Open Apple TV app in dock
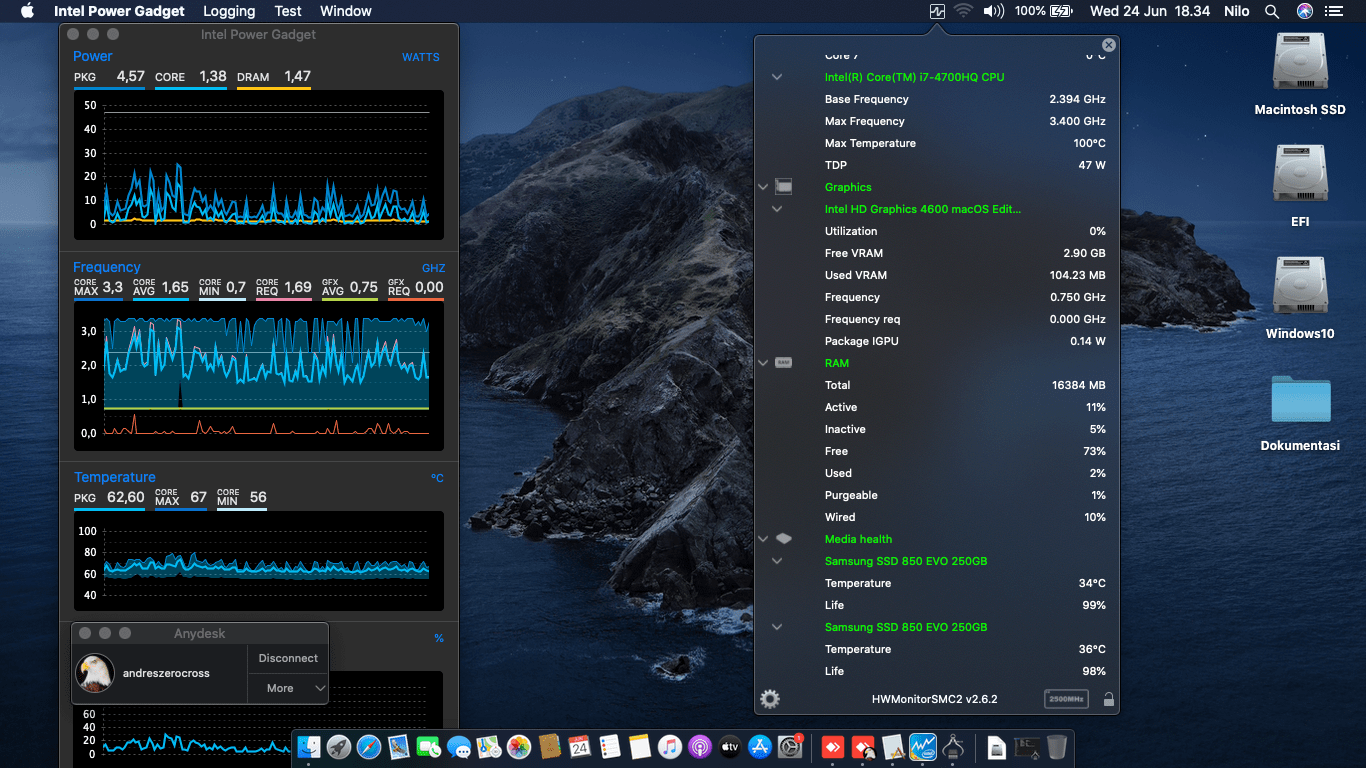The height and width of the screenshot is (768, 1366). tap(730, 746)
